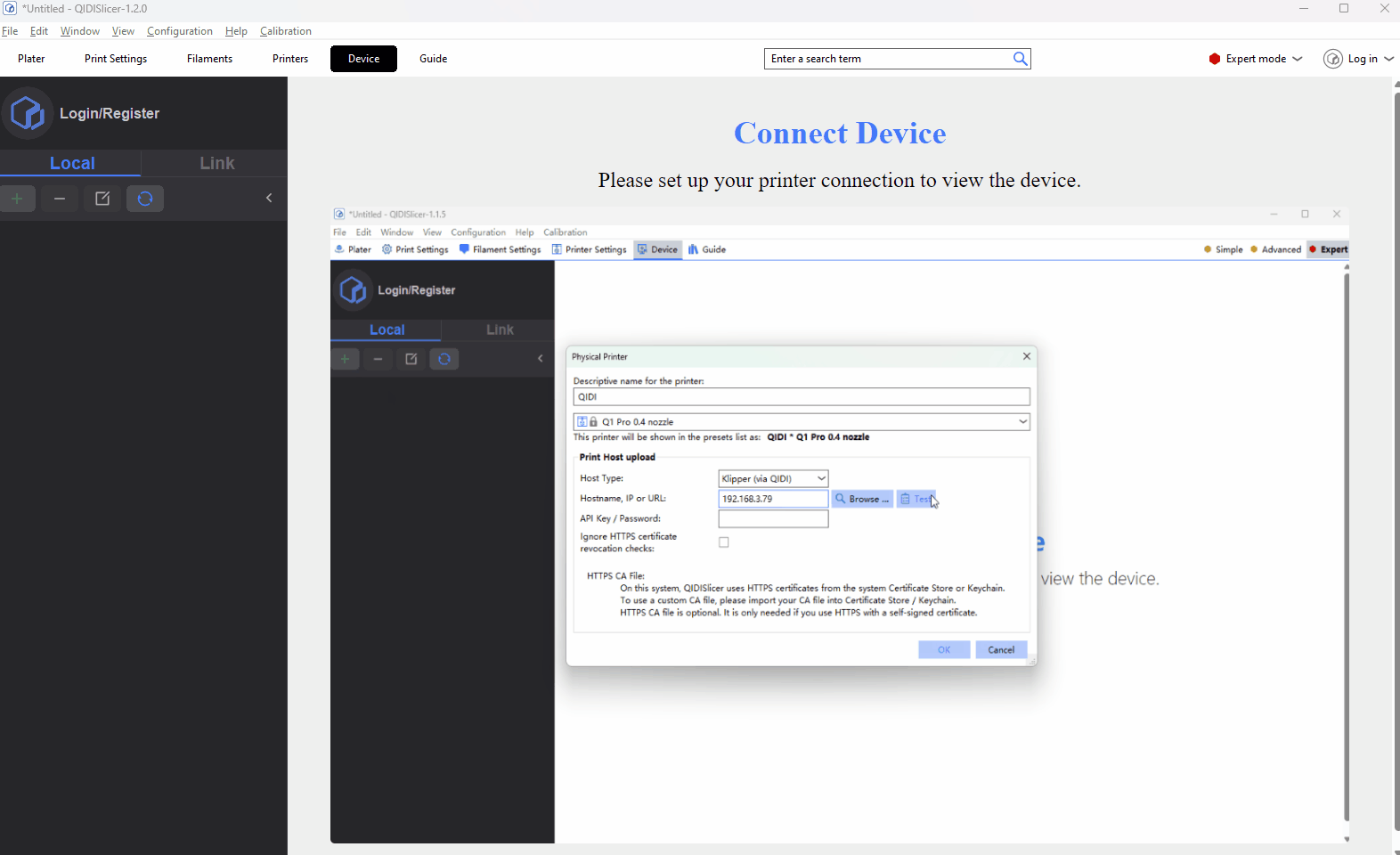Open the Configuration menu in the main menu bar
1400x855 pixels.
coord(179,31)
